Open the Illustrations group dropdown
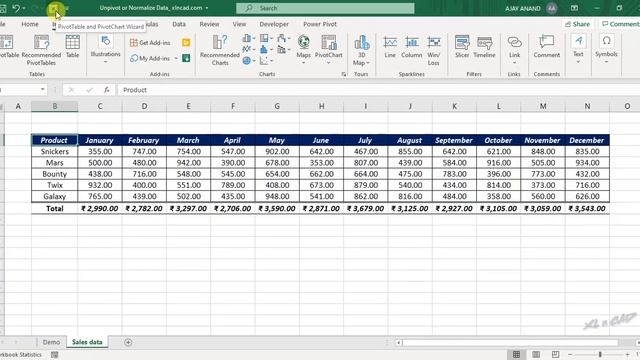 [x=105, y=49]
